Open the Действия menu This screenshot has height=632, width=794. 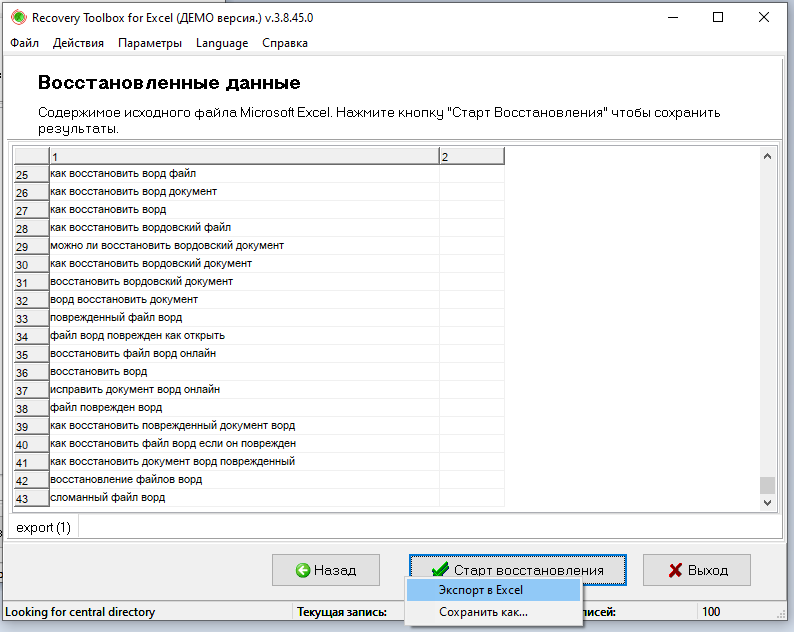tap(78, 43)
